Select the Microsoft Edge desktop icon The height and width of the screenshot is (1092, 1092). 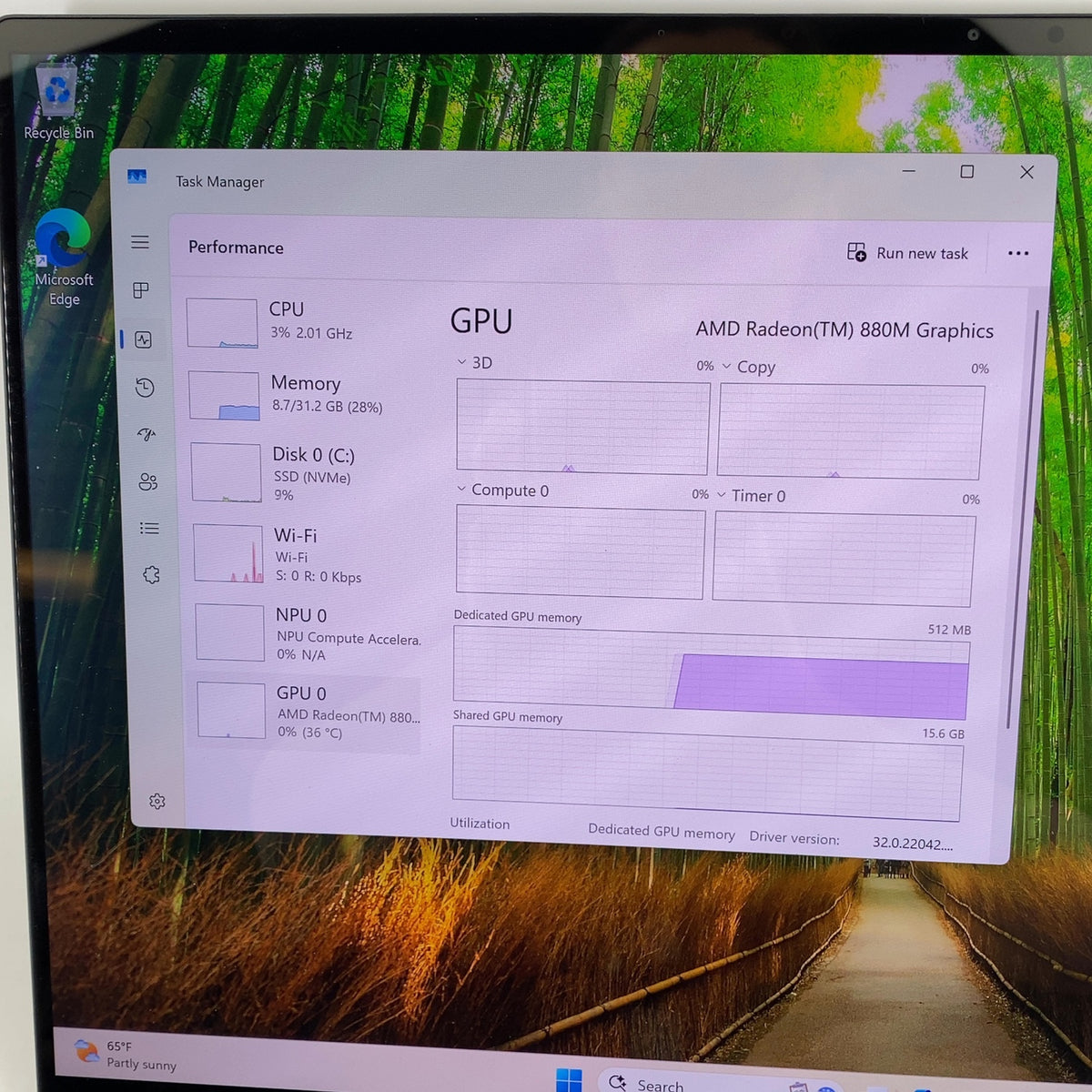click(x=63, y=258)
